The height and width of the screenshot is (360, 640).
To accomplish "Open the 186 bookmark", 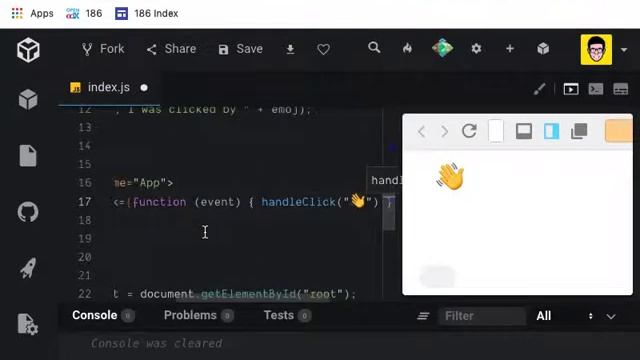I will tap(84, 13).
